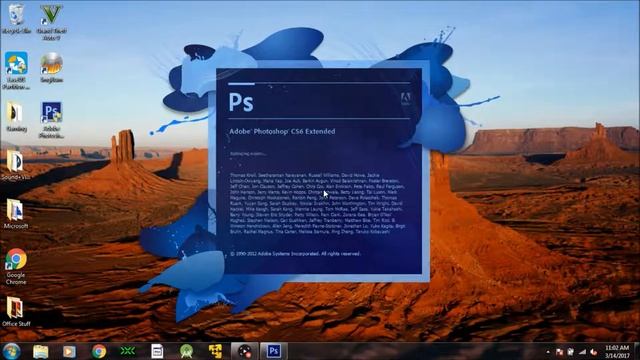Image resolution: width=640 pixels, height=360 pixels.
Task: Click the Ps logo on splash screen
Action: 241,102
